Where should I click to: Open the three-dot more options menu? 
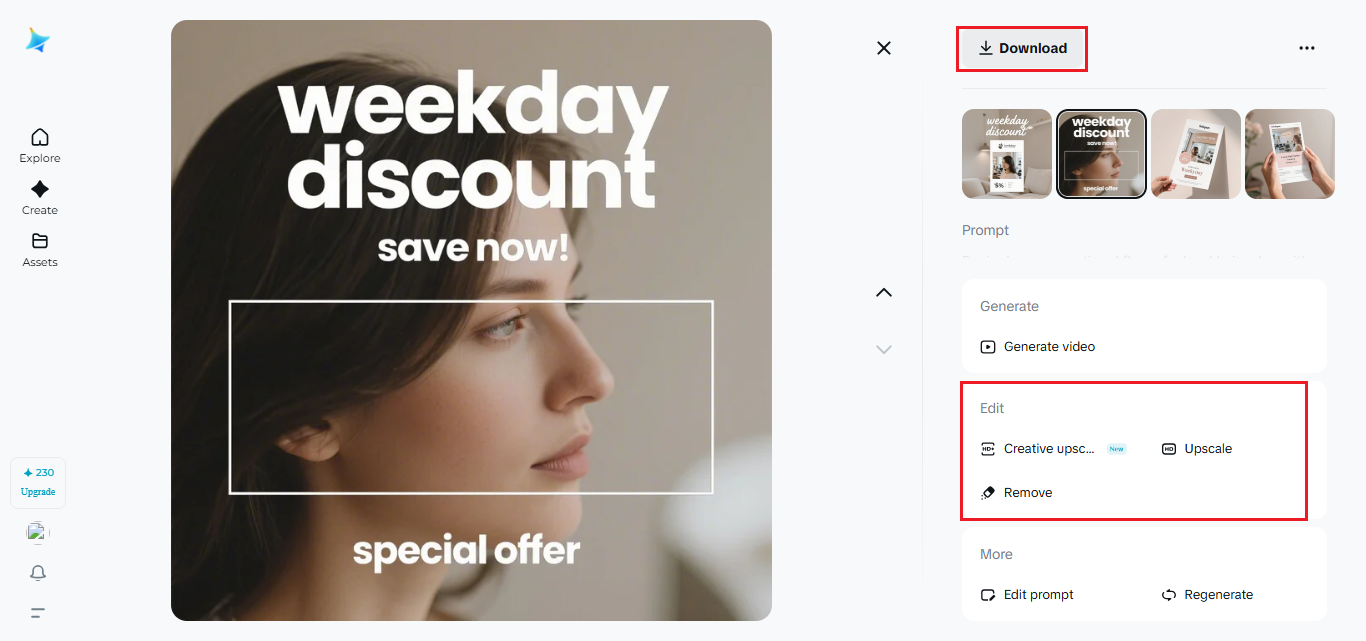tap(1306, 48)
